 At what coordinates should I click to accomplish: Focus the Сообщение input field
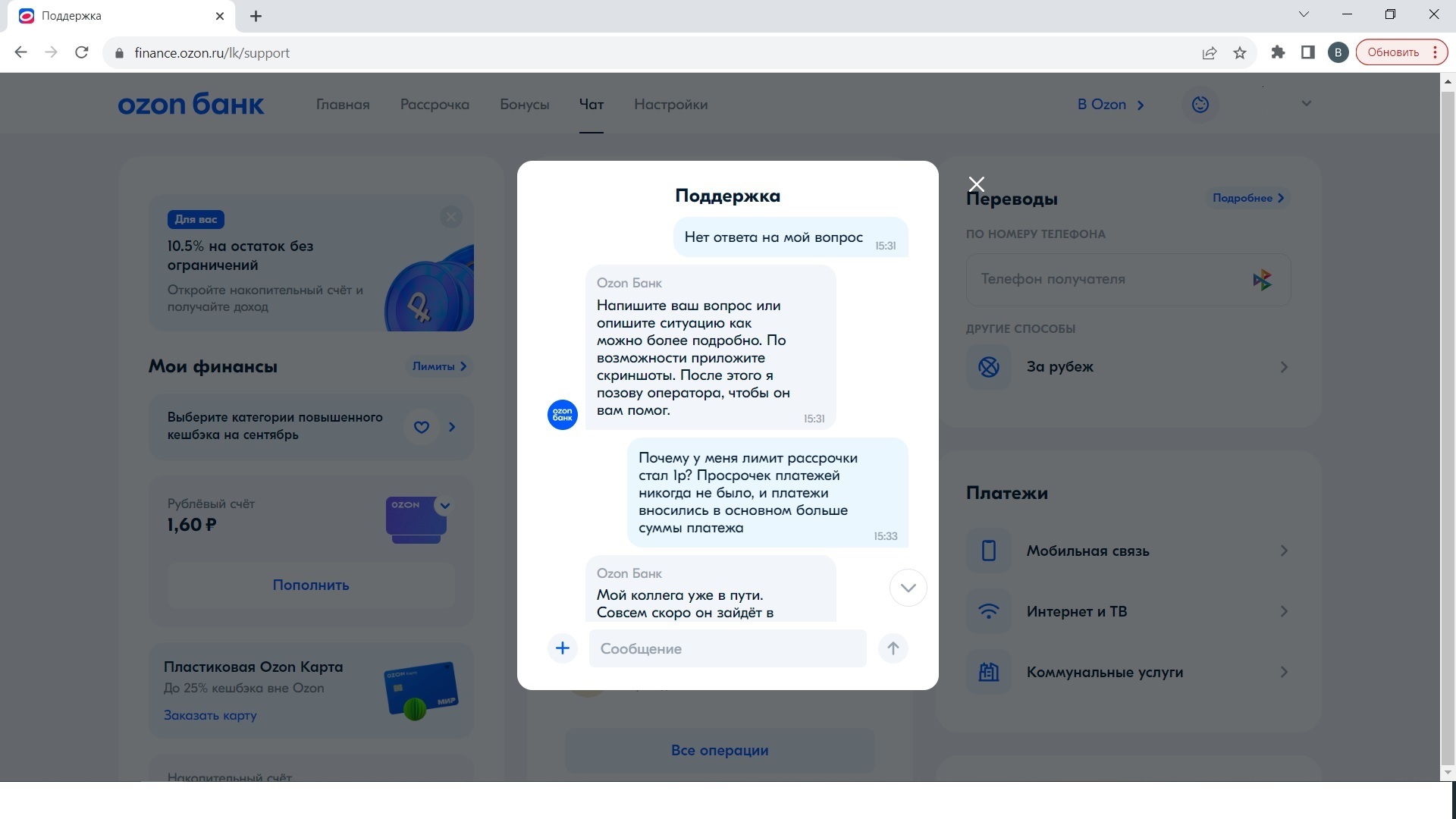(x=727, y=648)
